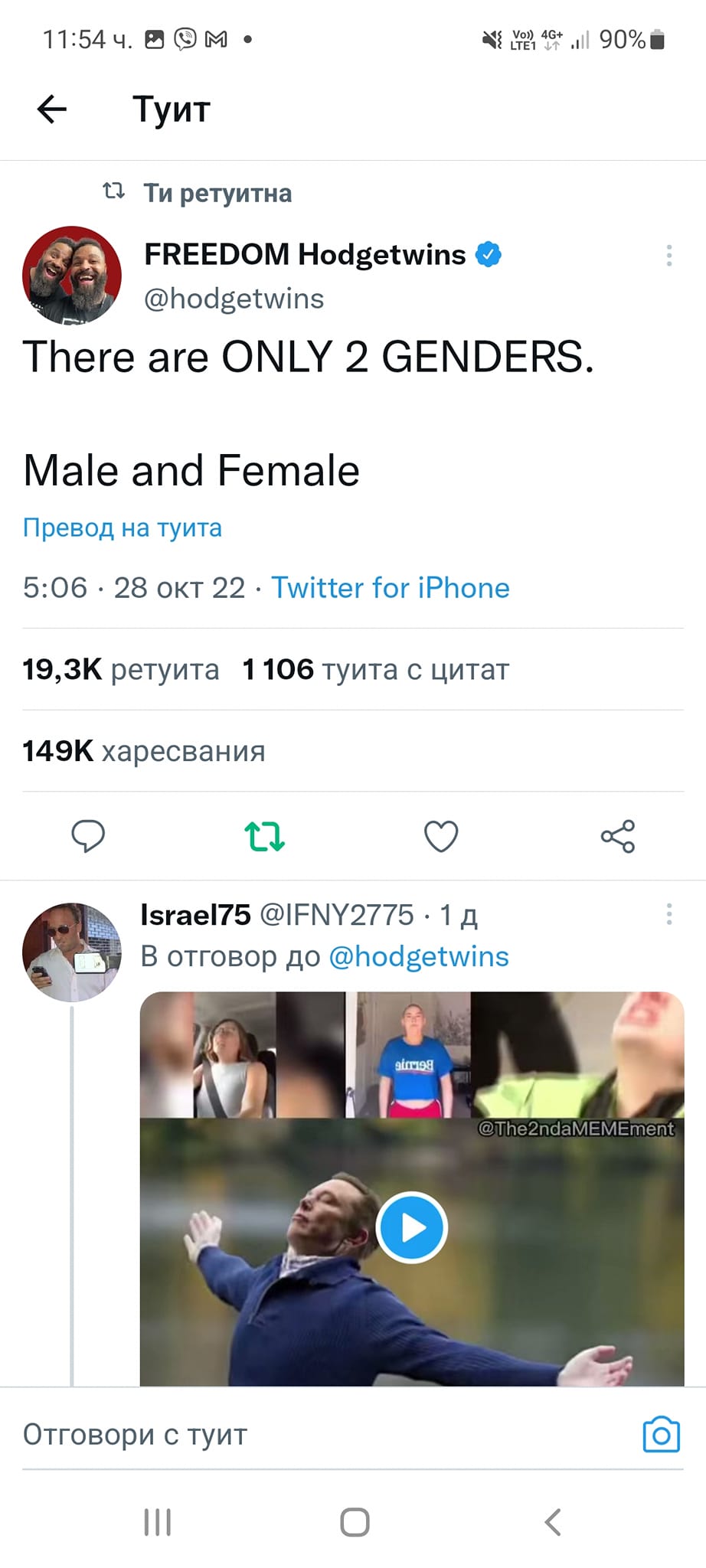This screenshot has width=706, height=1568.
Task: Tap the camera icon in reply bar
Action: (x=661, y=1434)
